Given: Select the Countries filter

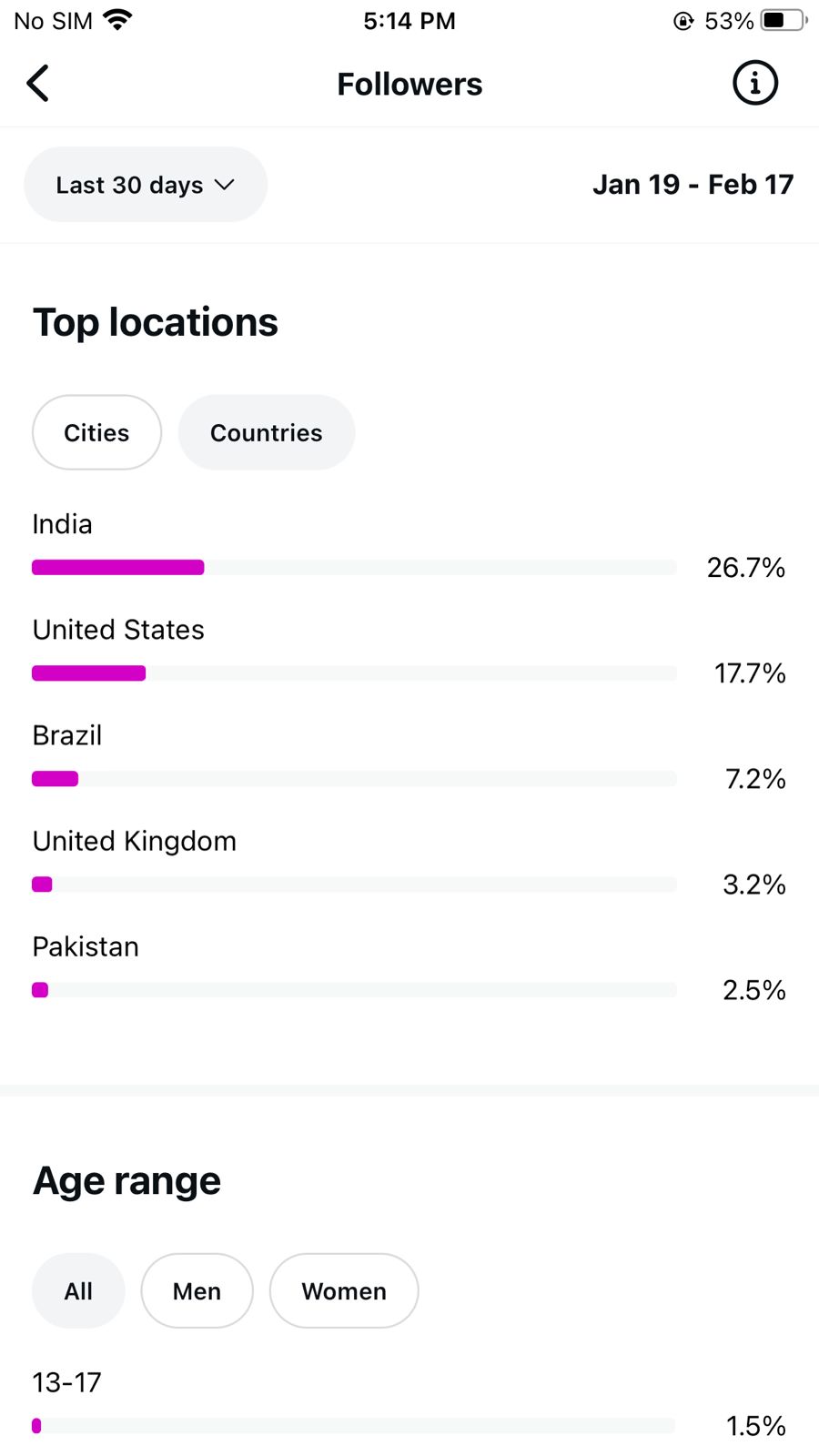Looking at the screenshot, I should pyautogui.click(x=266, y=432).
